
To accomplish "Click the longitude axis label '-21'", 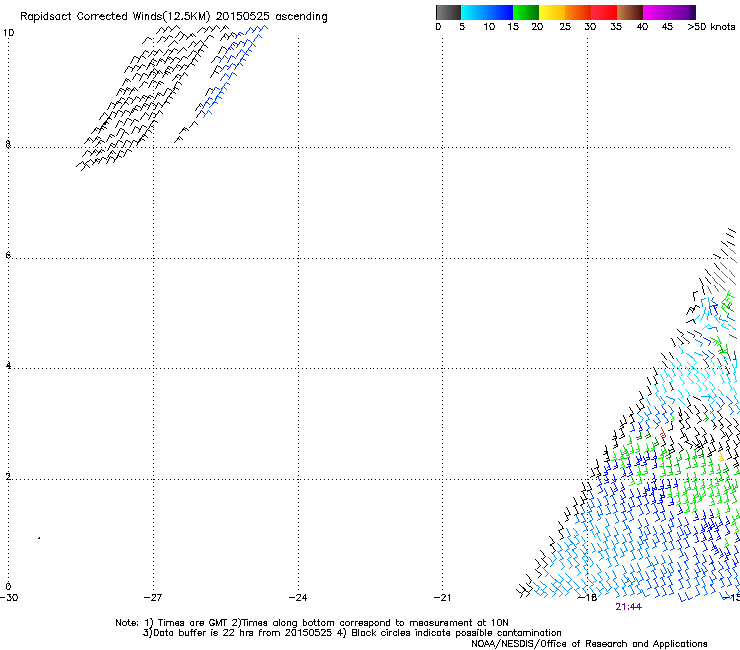I will (442, 597).
